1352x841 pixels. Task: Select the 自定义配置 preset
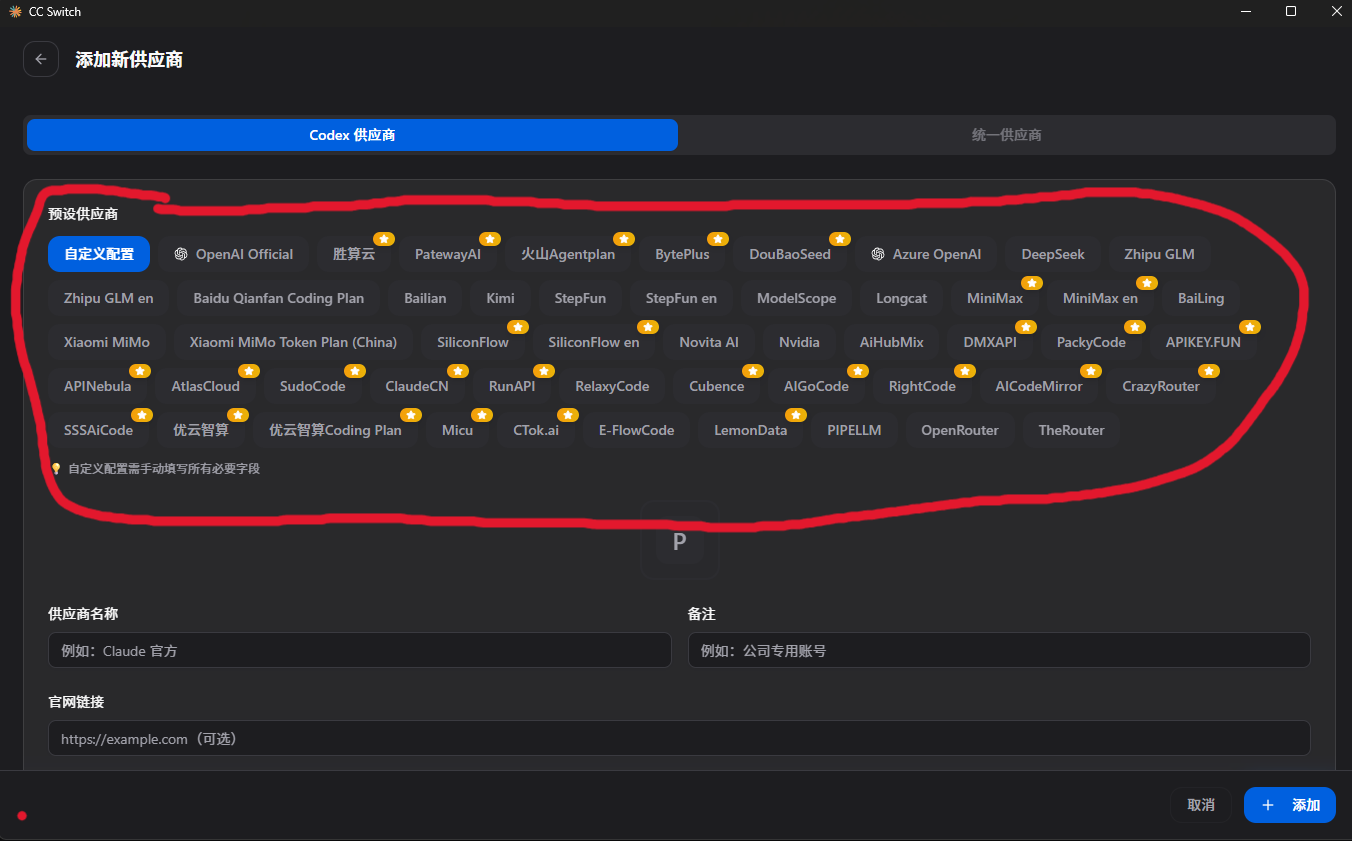tap(99, 254)
